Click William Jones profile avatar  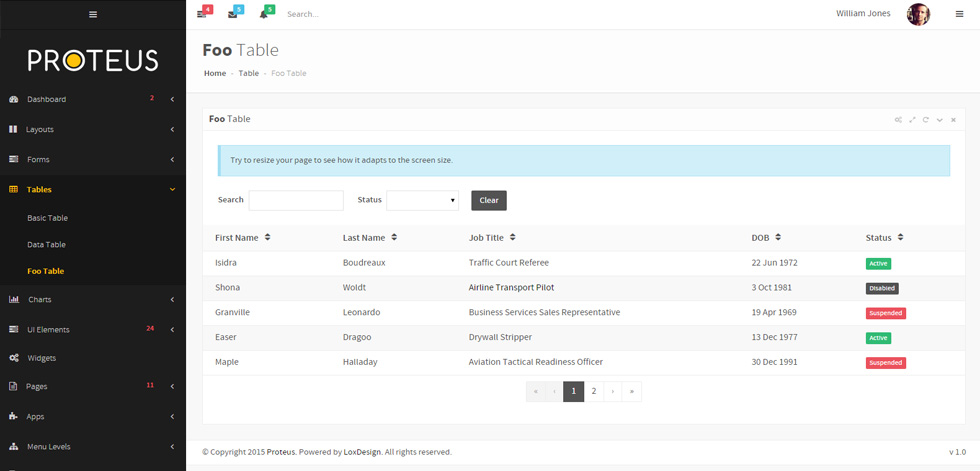[918, 14]
